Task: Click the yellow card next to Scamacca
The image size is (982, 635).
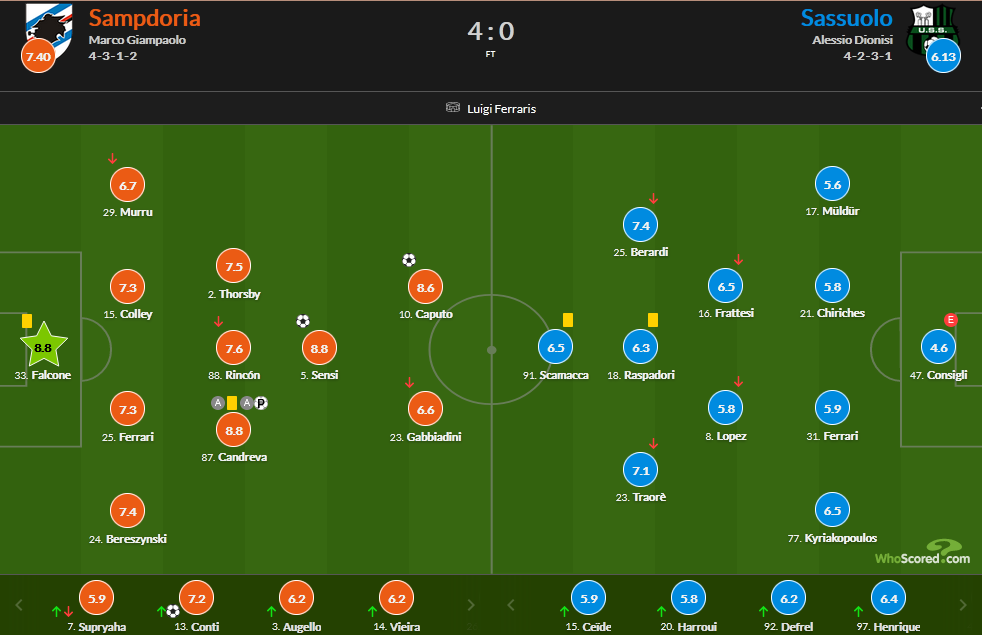Action: click(567, 320)
